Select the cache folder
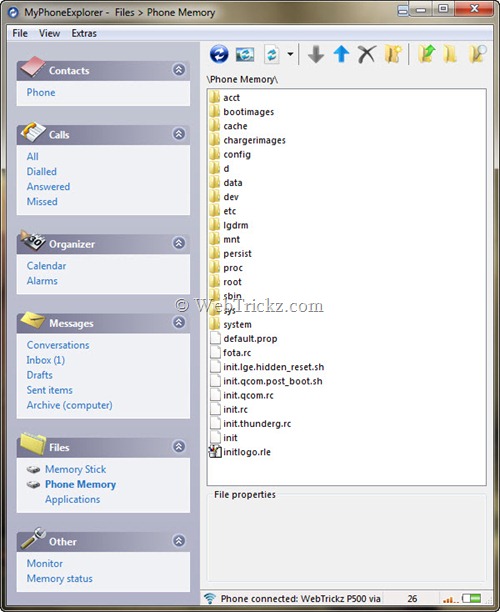The width and height of the screenshot is (500, 612). (235, 126)
